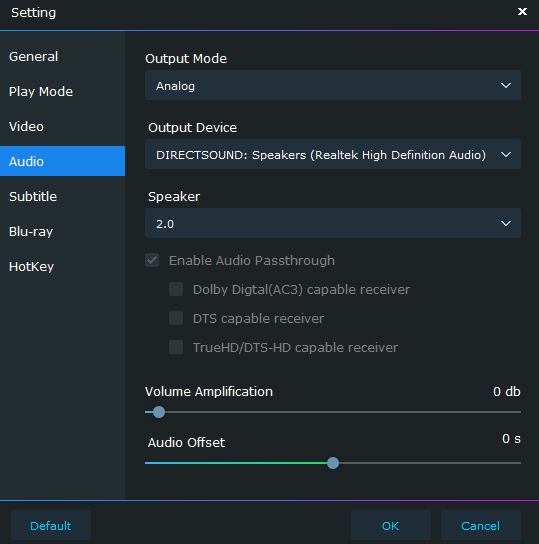Click the Speaker dropdown chevron icon

click(x=506, y=223)
